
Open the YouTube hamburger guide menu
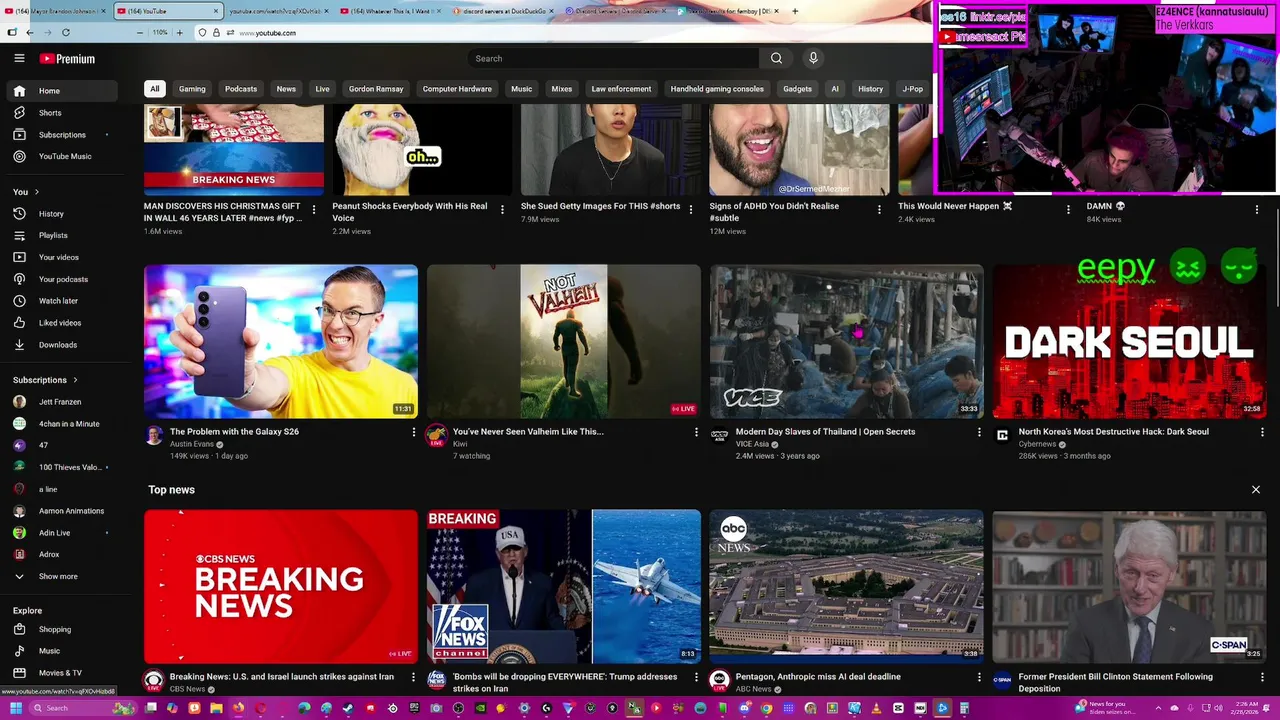tap(19, 58)
